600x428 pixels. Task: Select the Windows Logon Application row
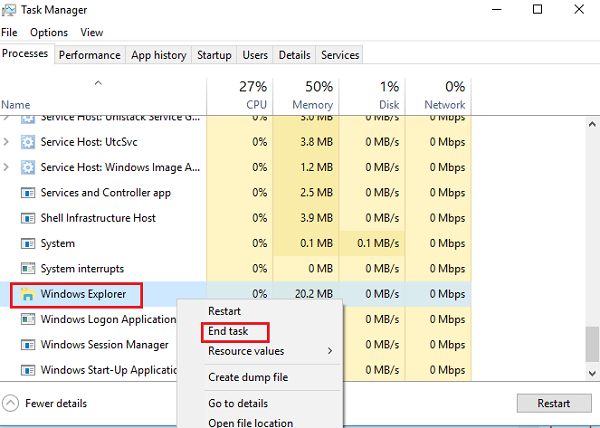pos(235,319)
